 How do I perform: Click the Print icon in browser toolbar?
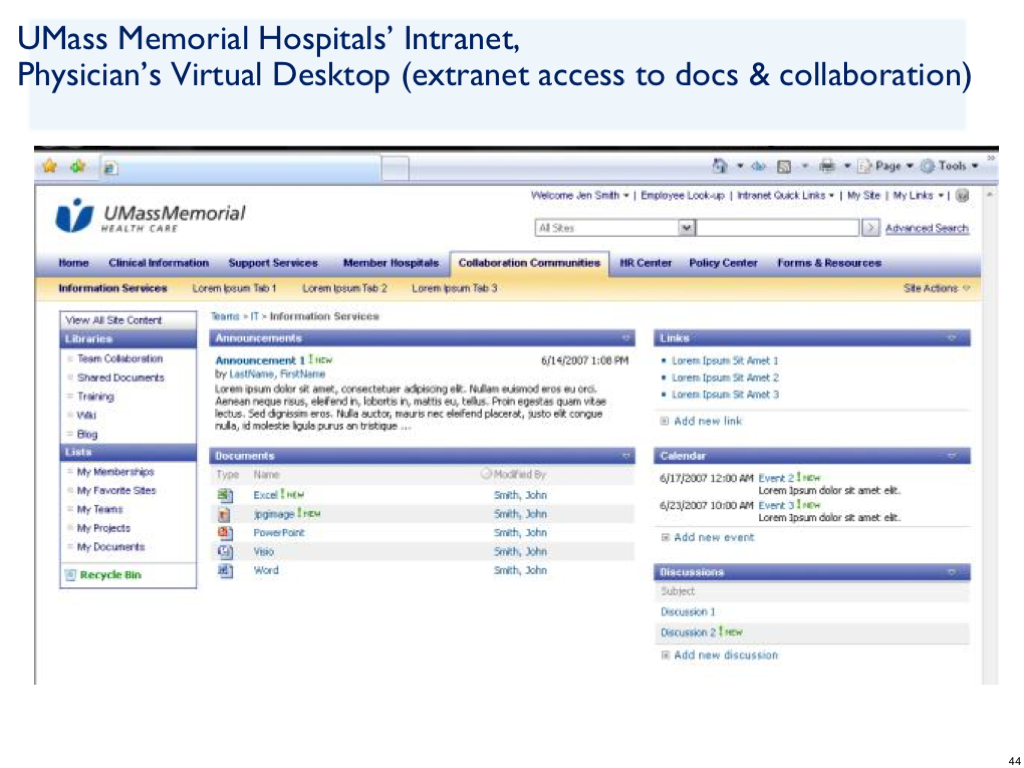pos(827,166)
